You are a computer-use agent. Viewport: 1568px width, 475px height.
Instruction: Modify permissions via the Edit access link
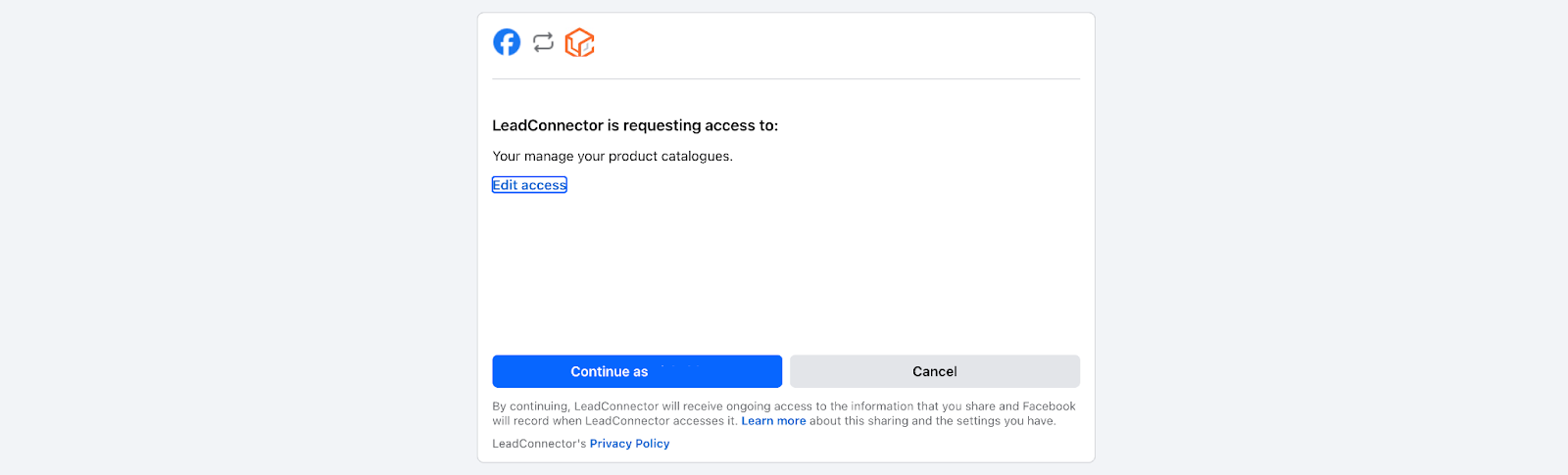click(529, 185)
